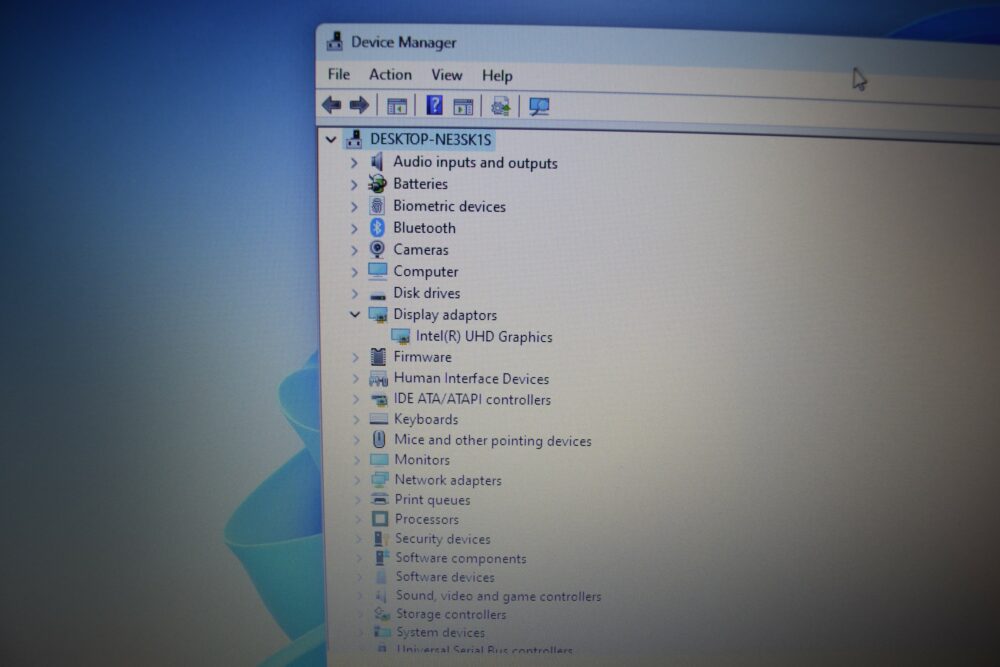1000x667 pixels.
Task: Expand the Human Interface Devices chevron
Action: [x=355, y=379]
